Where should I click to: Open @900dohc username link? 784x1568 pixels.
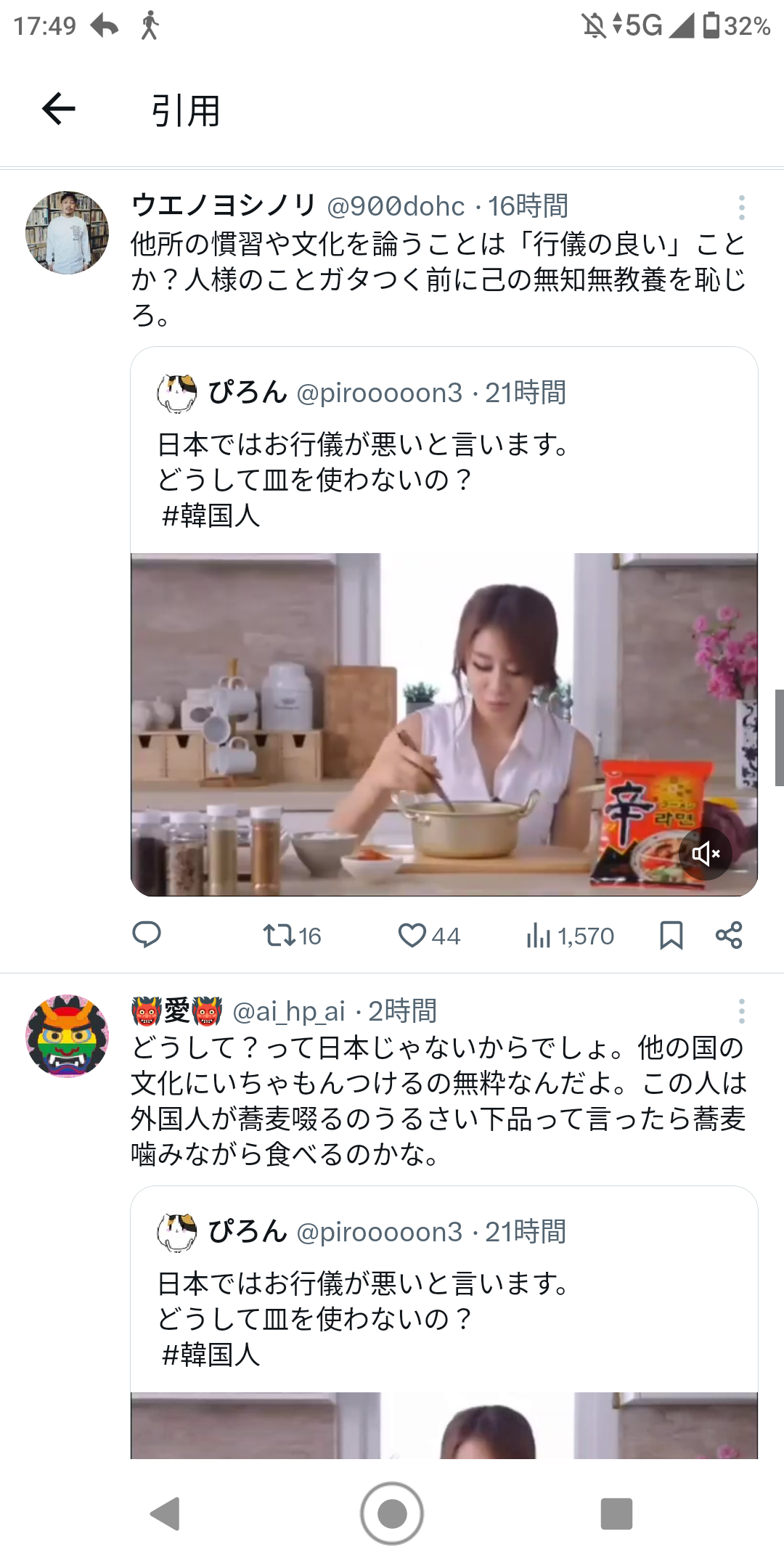pyautogui.click(x=396, y=207)
